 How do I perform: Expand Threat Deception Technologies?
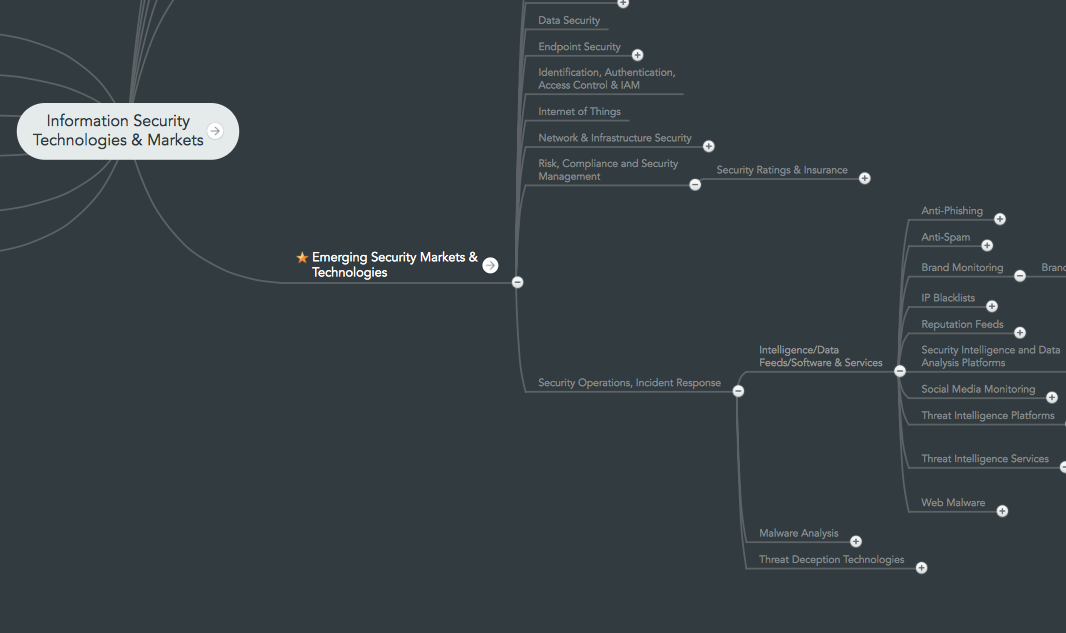(x=921, y=567)
